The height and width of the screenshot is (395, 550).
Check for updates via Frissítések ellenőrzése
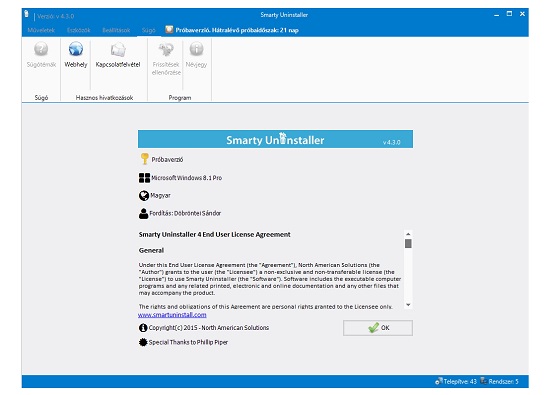pyautogui.click(x=166, y=49)
